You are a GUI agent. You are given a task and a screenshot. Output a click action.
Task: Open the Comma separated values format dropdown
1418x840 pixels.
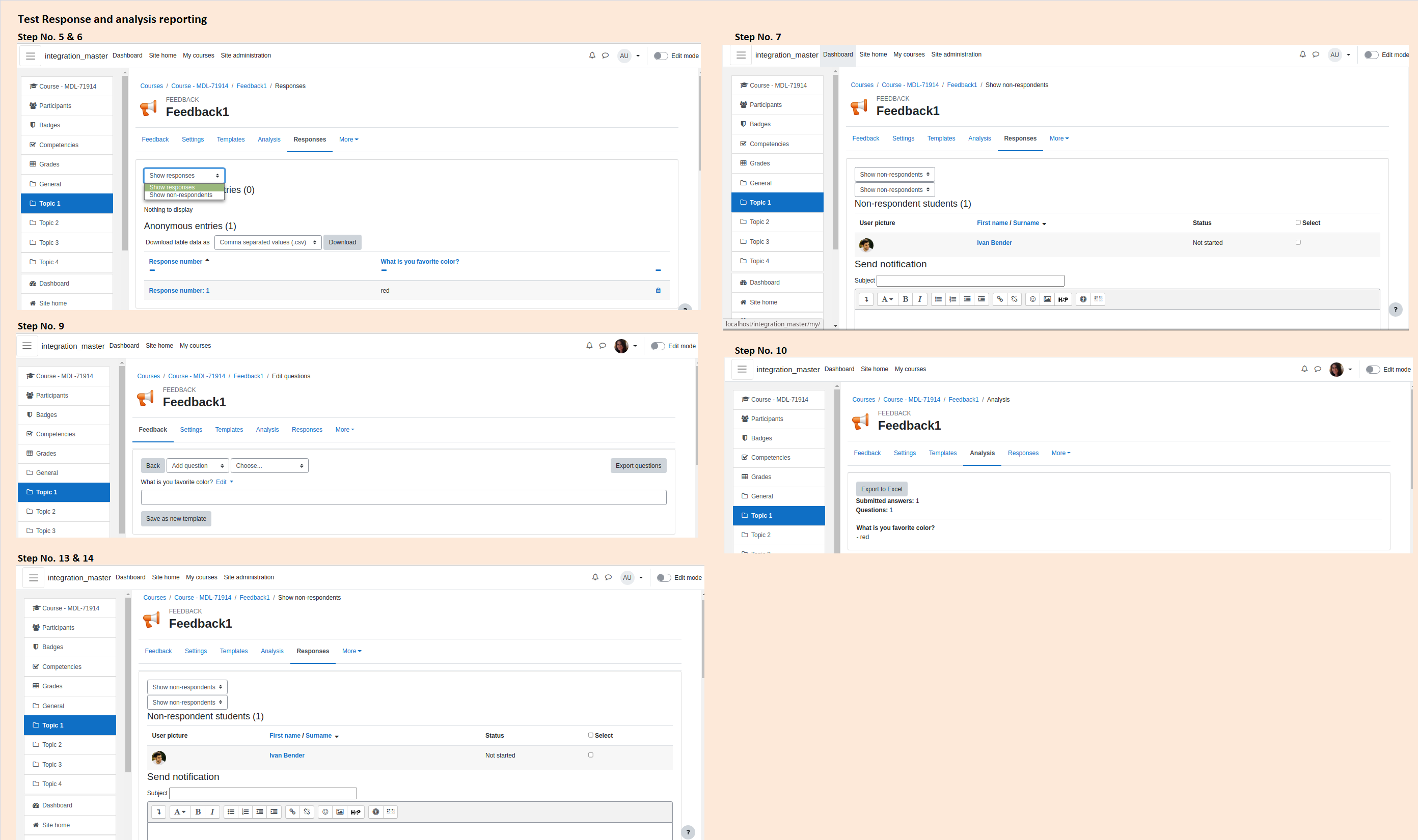(x=268, y=242)
